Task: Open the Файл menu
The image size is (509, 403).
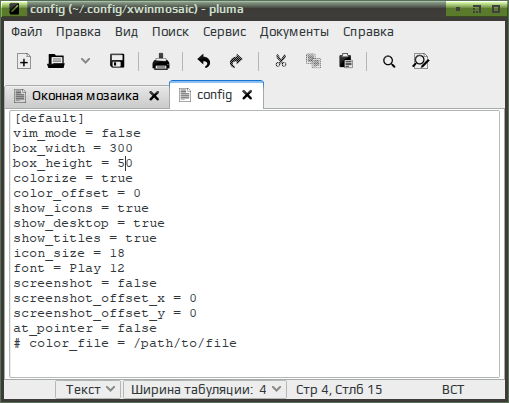Action: point(27,32)
